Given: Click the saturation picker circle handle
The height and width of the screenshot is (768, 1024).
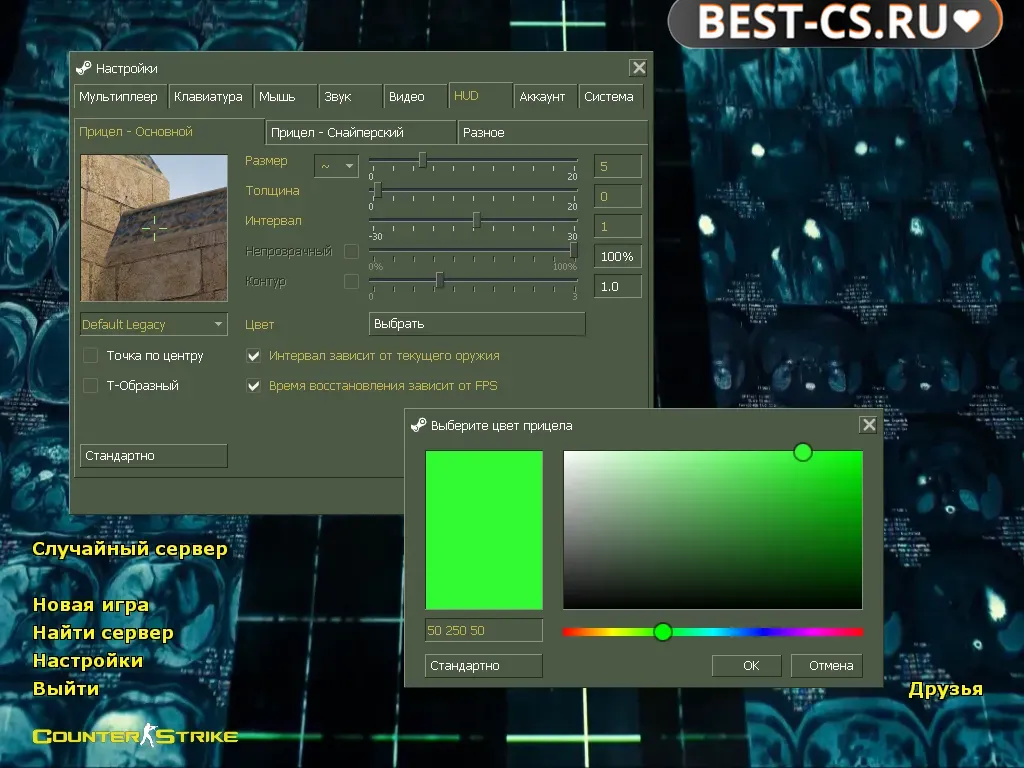Looking at the screenshot, I should point(803,452).
